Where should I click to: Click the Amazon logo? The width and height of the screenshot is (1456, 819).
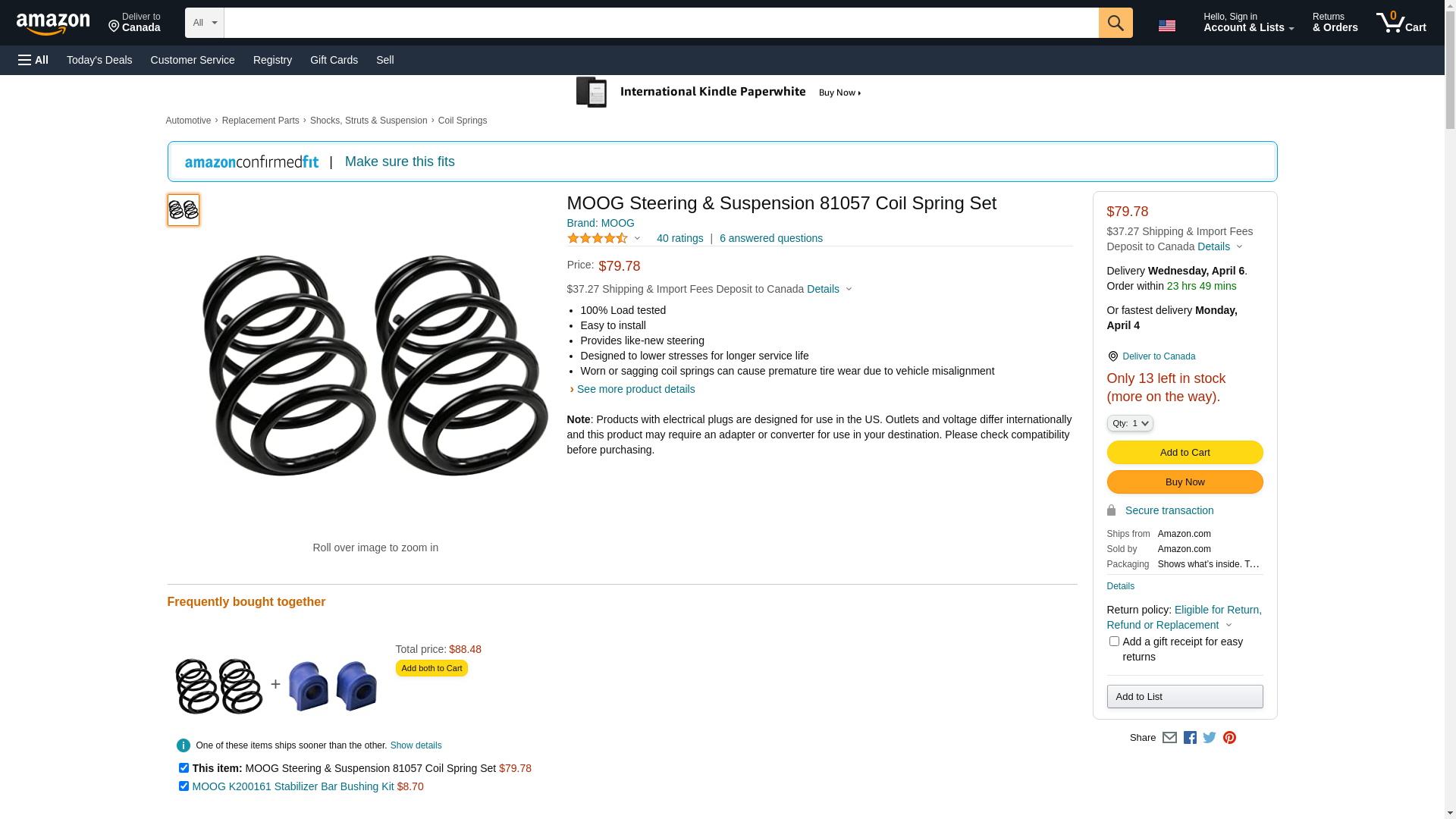(x=53, y=24)
